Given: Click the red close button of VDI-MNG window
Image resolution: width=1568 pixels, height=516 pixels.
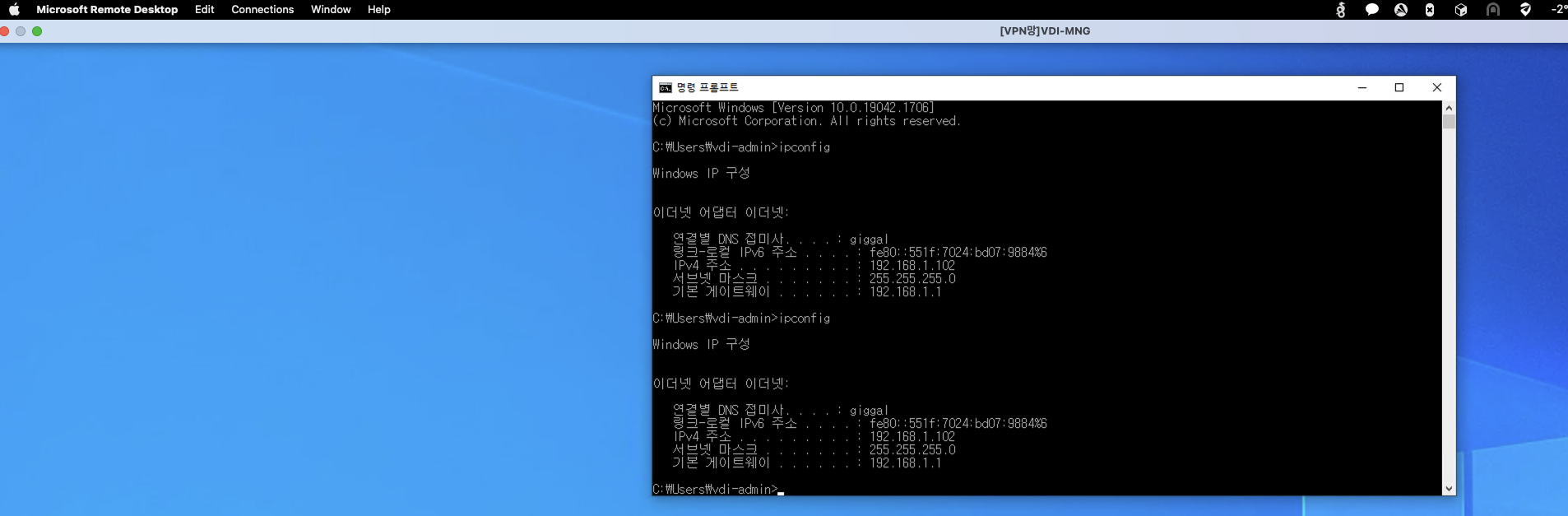Looking at the screenshot, I should click(x=4, y=31).
